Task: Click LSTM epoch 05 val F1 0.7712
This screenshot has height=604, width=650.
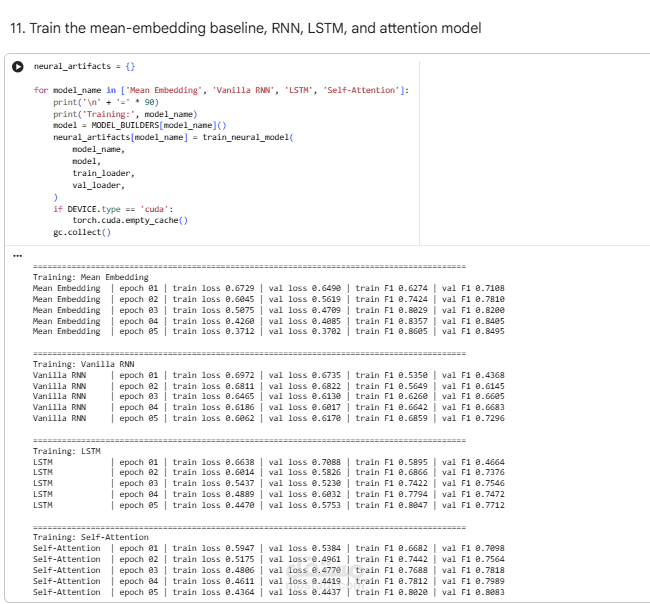Action: click(473, 505)
